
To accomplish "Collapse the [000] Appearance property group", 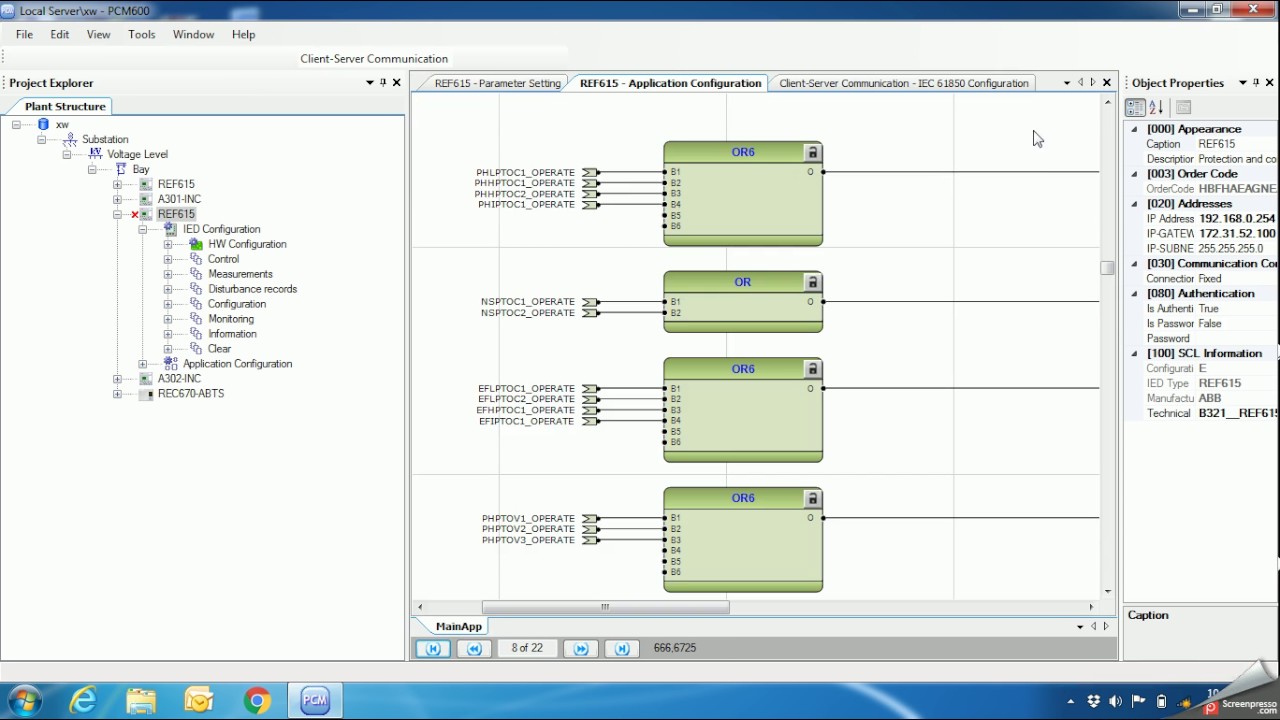I will pyautogui.click(x=1134, y=130).
